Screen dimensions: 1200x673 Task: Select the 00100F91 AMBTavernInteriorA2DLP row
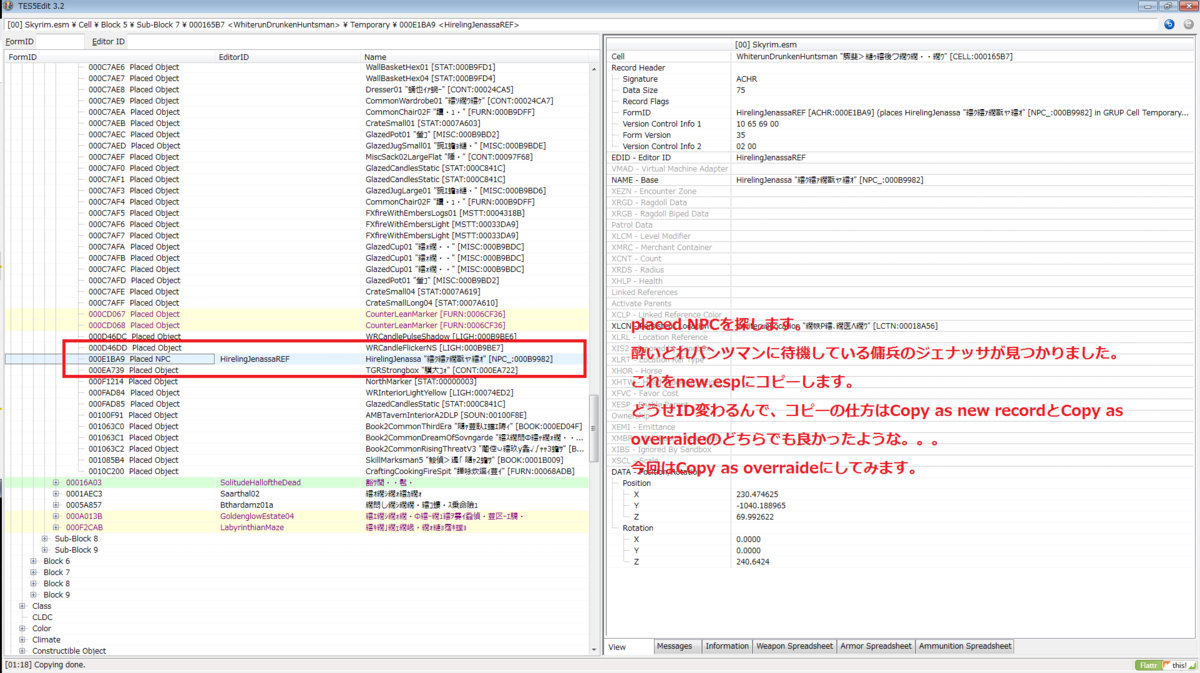point(297,415)
